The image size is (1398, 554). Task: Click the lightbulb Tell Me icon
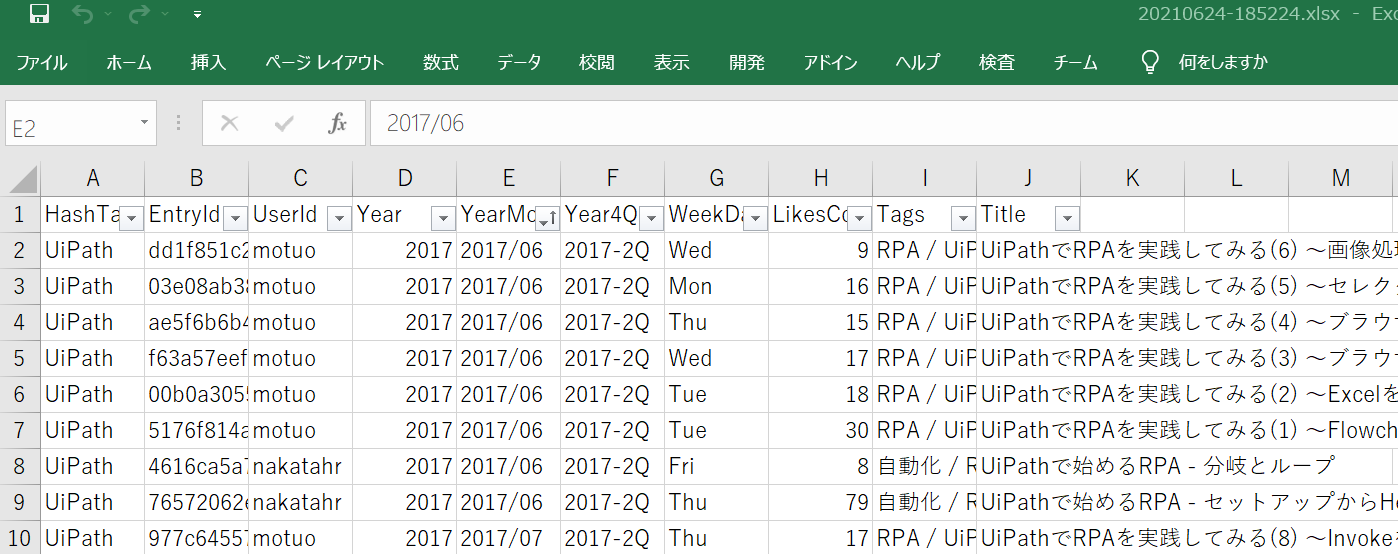click(1151, 62)
